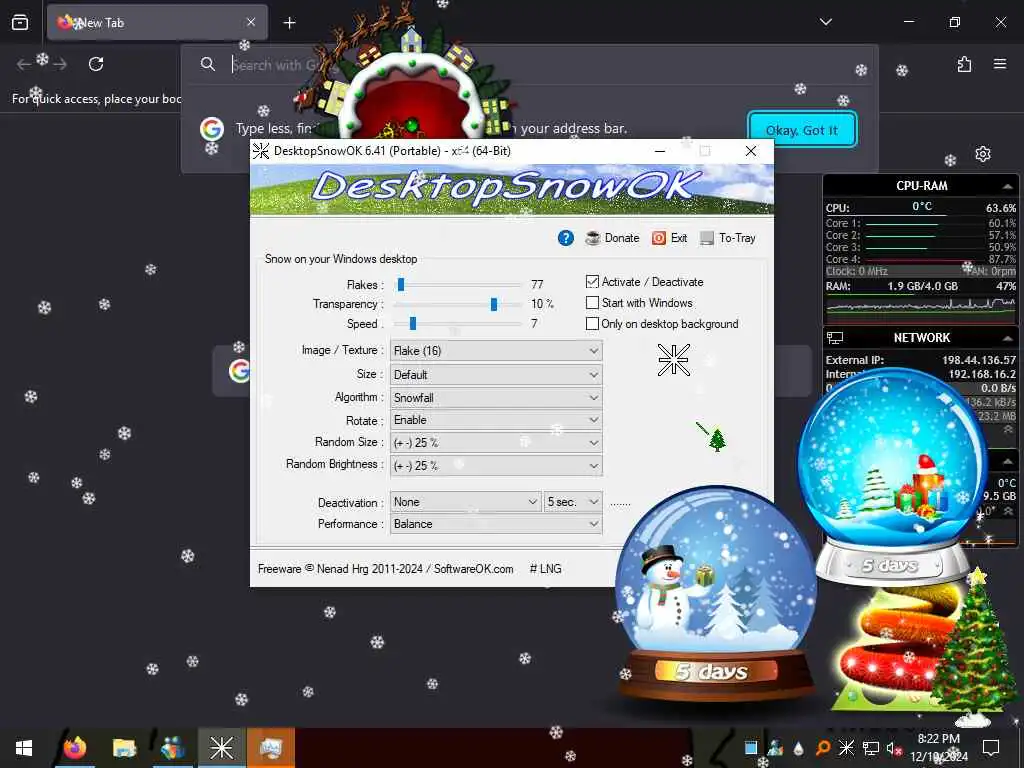Screen dimensions: 1024x768
Task: Open Firefox extensions puzzle icon
Action: pyautogui.click(x=964, y=64)
